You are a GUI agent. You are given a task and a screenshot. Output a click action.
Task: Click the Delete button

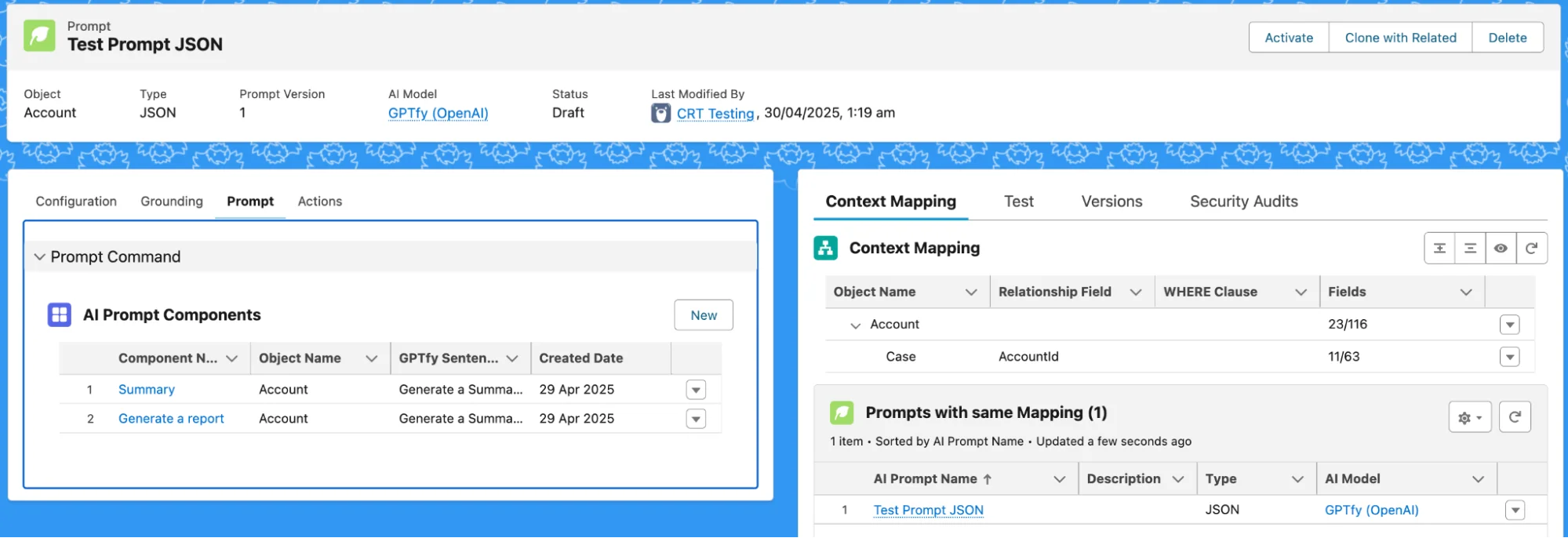click(x=1508, y=38)
